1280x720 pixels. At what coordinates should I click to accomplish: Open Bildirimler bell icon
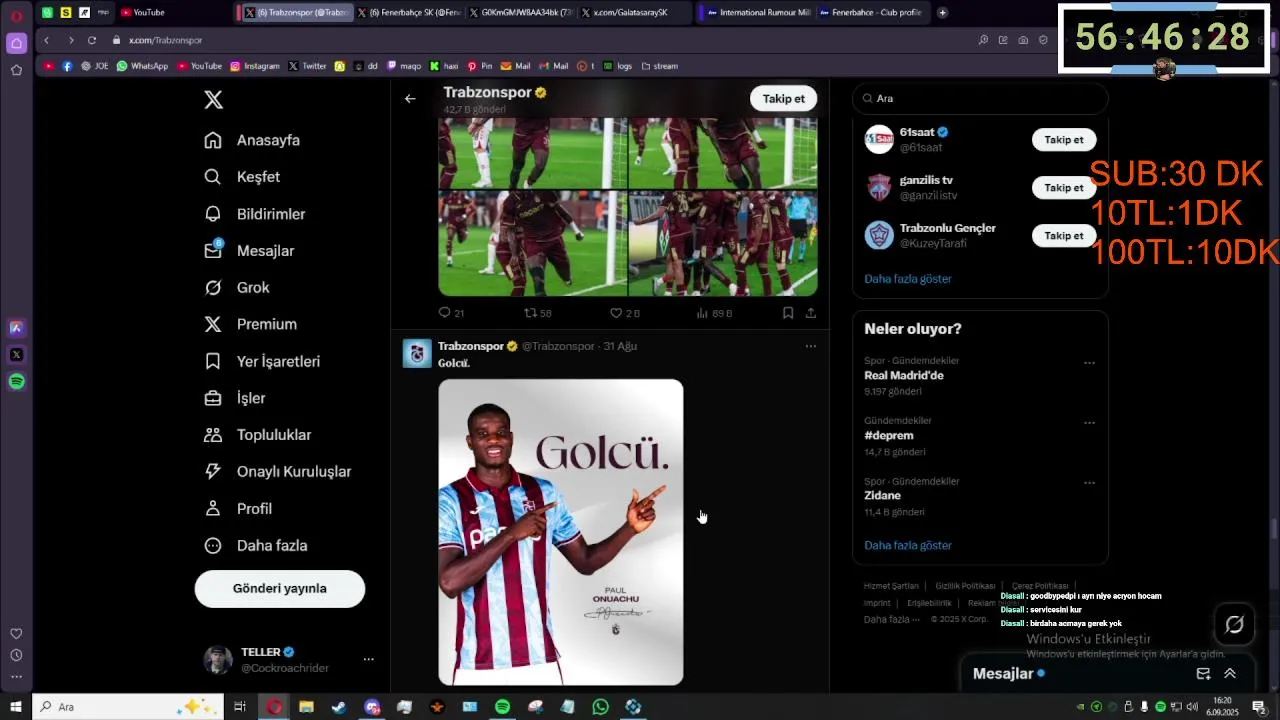tap(213, 214)
